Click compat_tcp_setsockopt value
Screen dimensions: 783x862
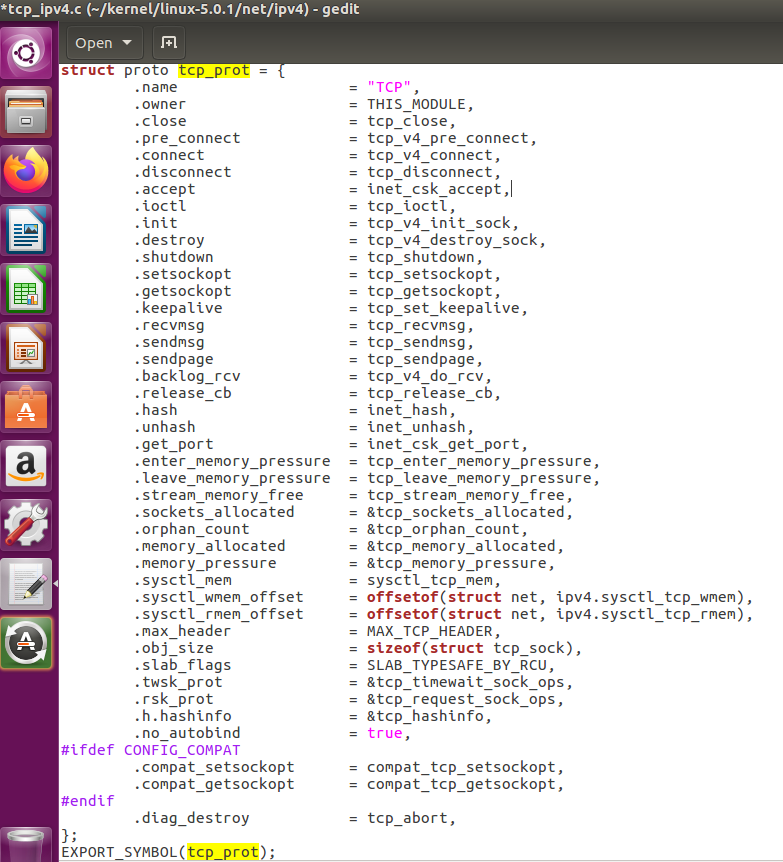point(461,768)
